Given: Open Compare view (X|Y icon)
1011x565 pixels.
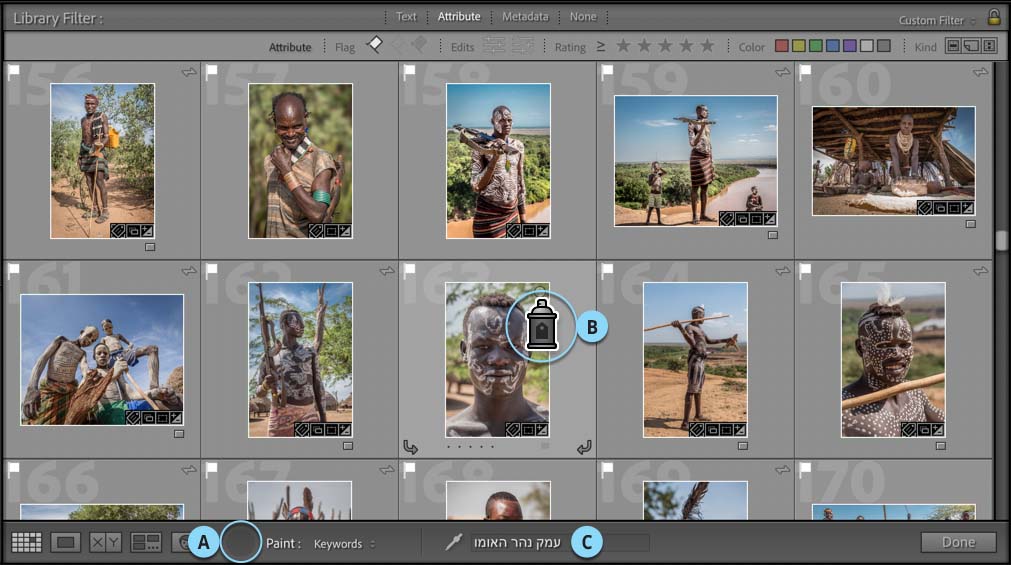Looking at the screenshot, I should (104, 542).
